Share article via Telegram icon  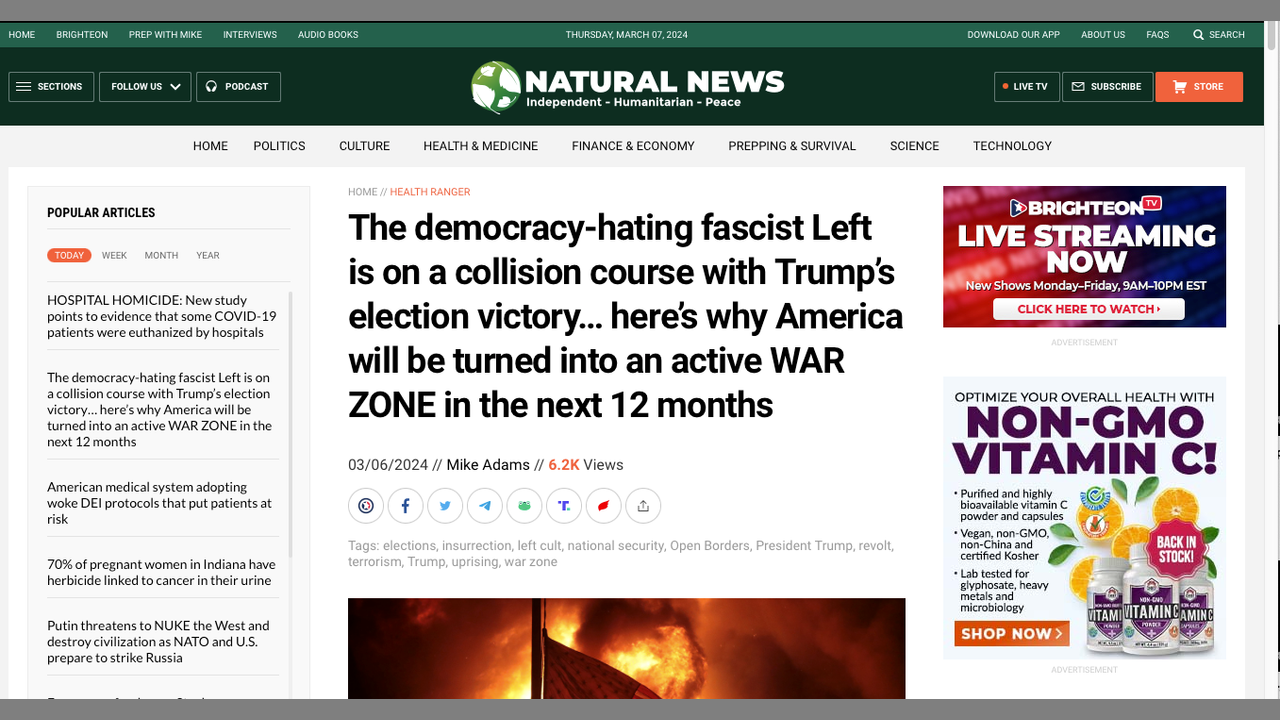(485, 506)
